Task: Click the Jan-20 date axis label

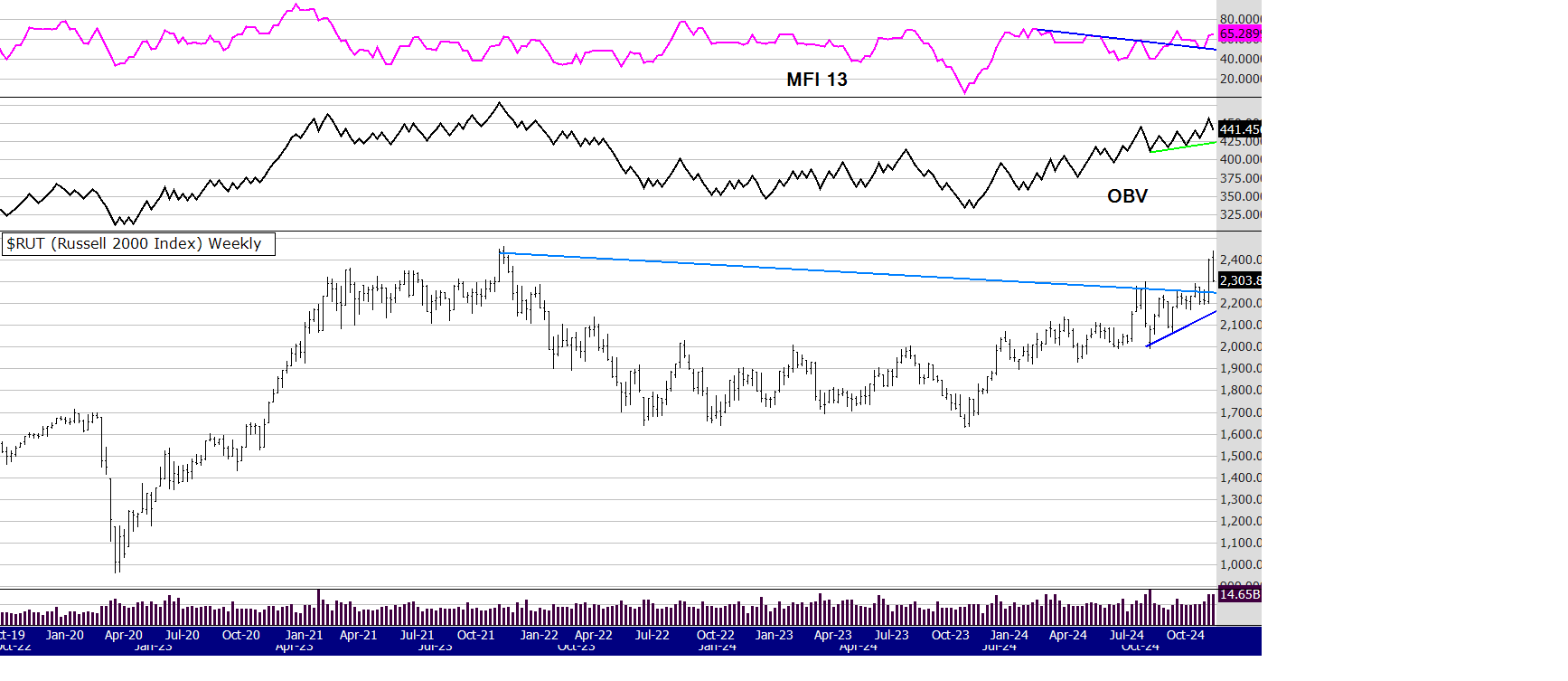Action: (65, 635)
